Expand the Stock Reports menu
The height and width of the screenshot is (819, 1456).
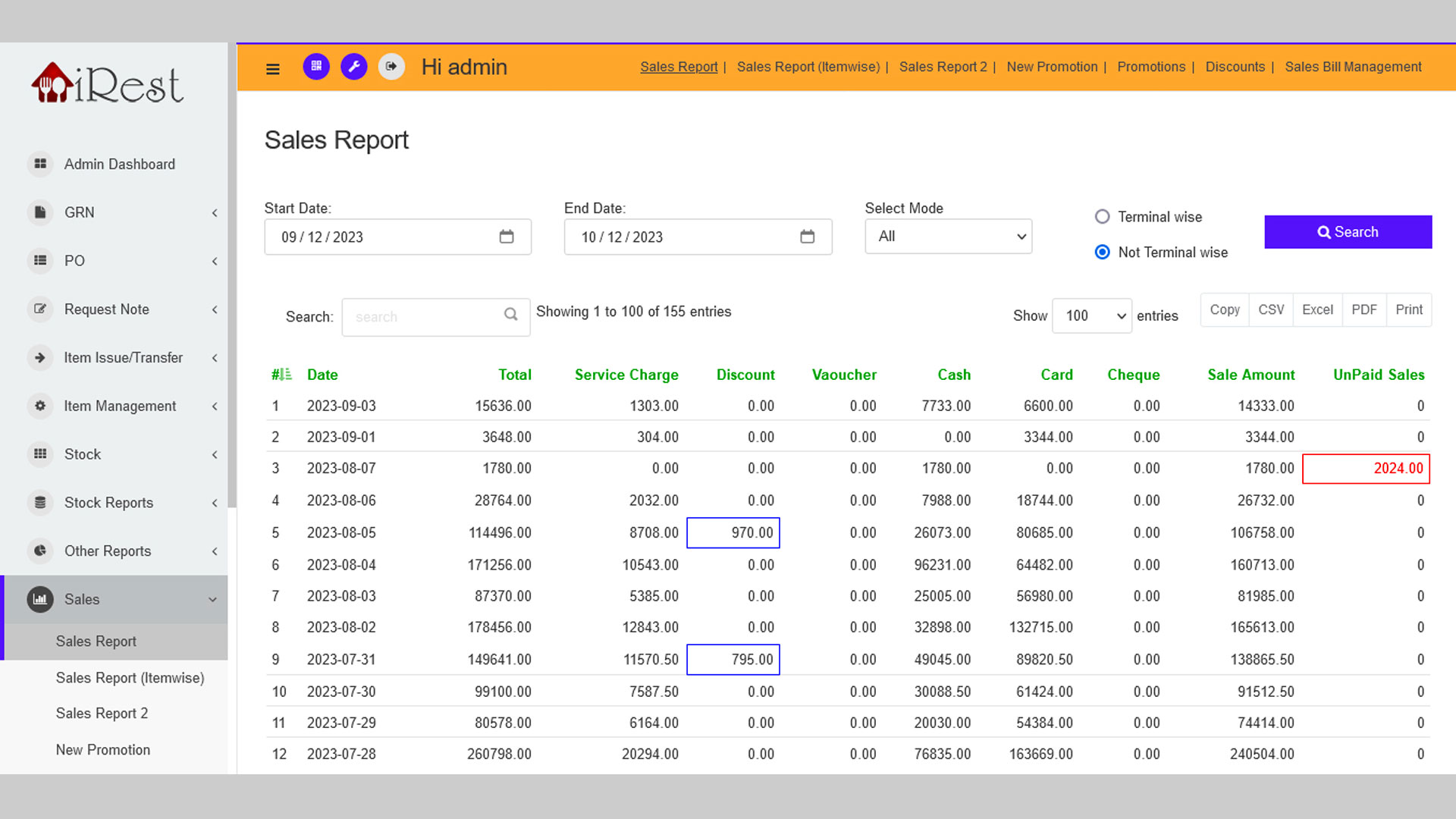click(x=215, y=503)
